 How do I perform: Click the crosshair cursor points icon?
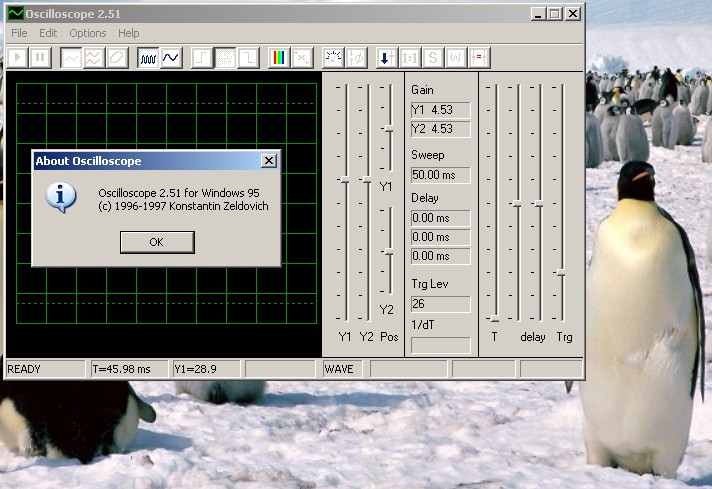point(302,58)
